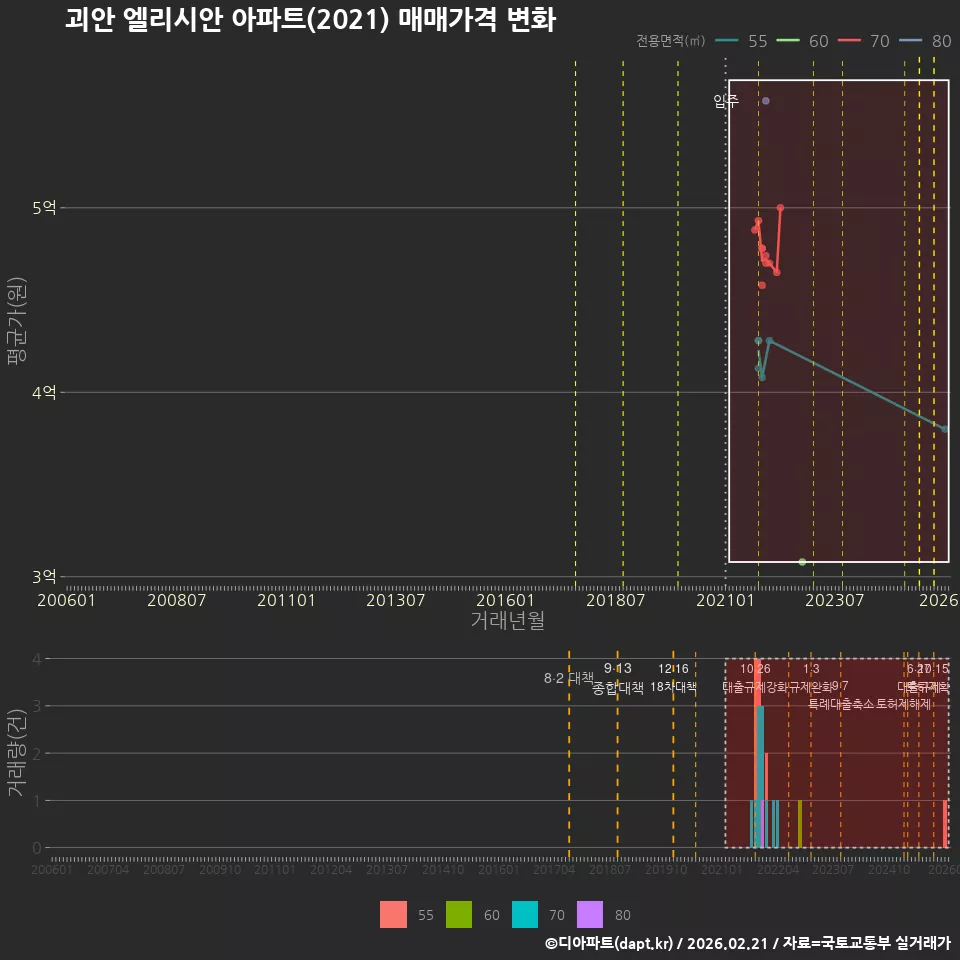
Task: Select the red data point at 5억 peak
Action: [780, 208]
